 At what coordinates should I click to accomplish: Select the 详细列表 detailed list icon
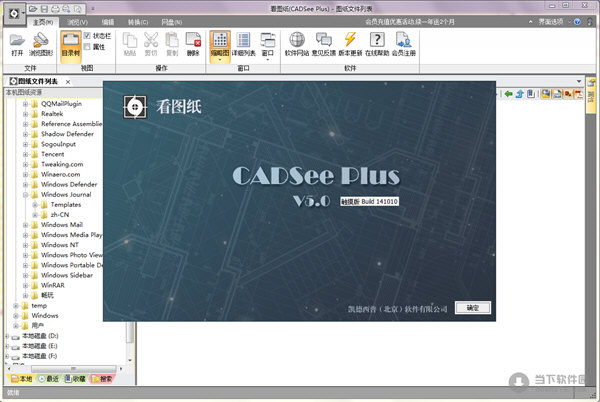coord(243,44)
